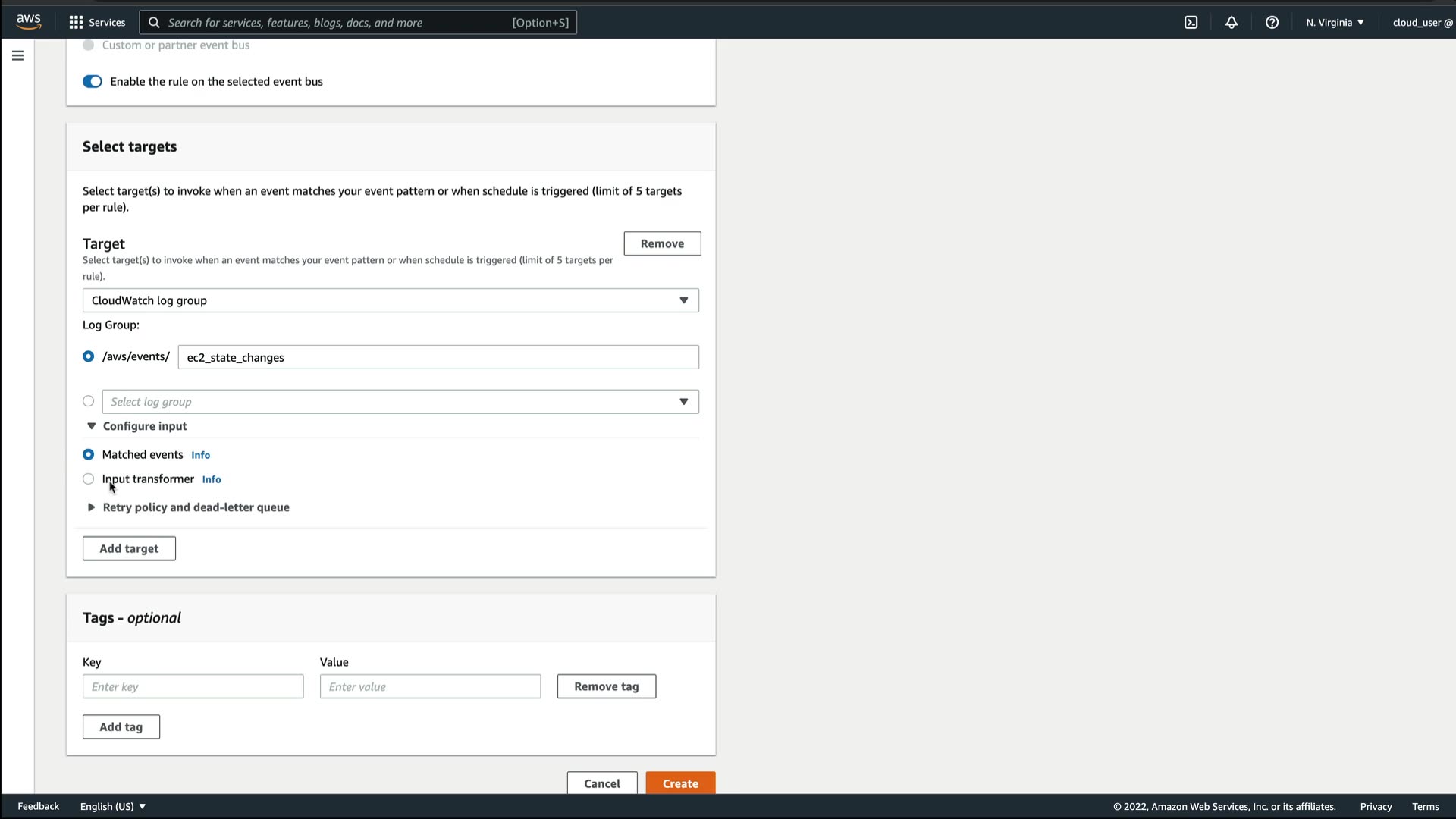Screen dimensions: 1456x819
Task: Disable the rule on selected event bus toggle
Action: [x=93, y=81]
